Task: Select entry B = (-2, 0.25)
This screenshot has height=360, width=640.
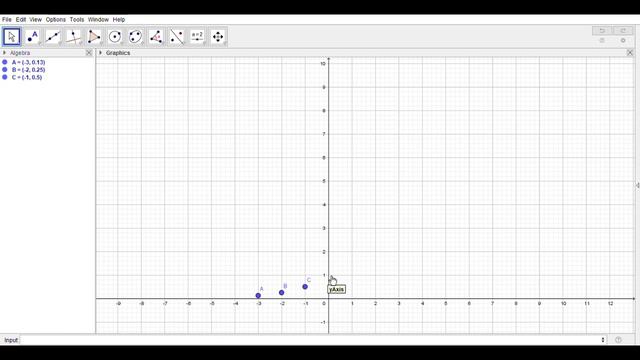Action: tap(29, 70)
